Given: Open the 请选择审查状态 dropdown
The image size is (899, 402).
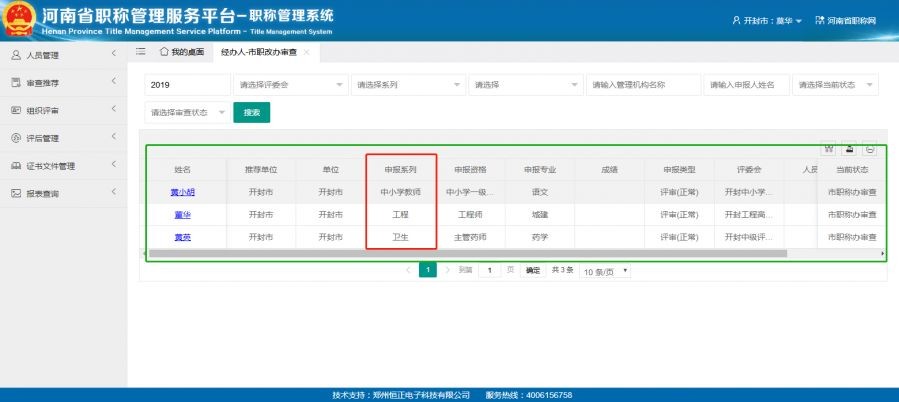Looking at the screenshot, I should coord(187,112).
